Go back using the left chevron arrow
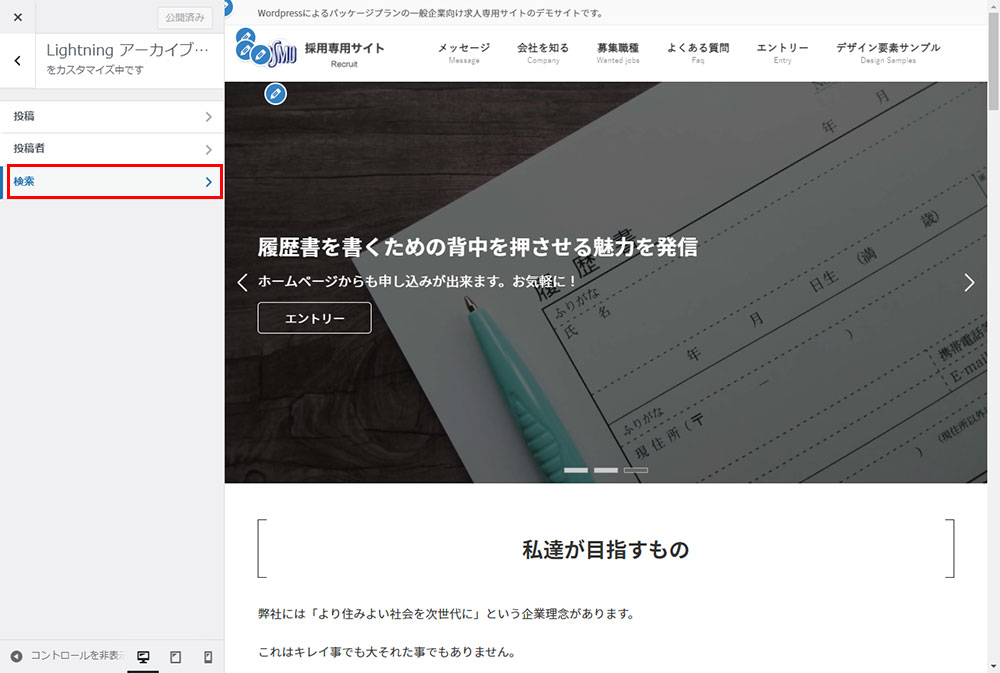This screenshot has height=673, width=1000. 18,61
